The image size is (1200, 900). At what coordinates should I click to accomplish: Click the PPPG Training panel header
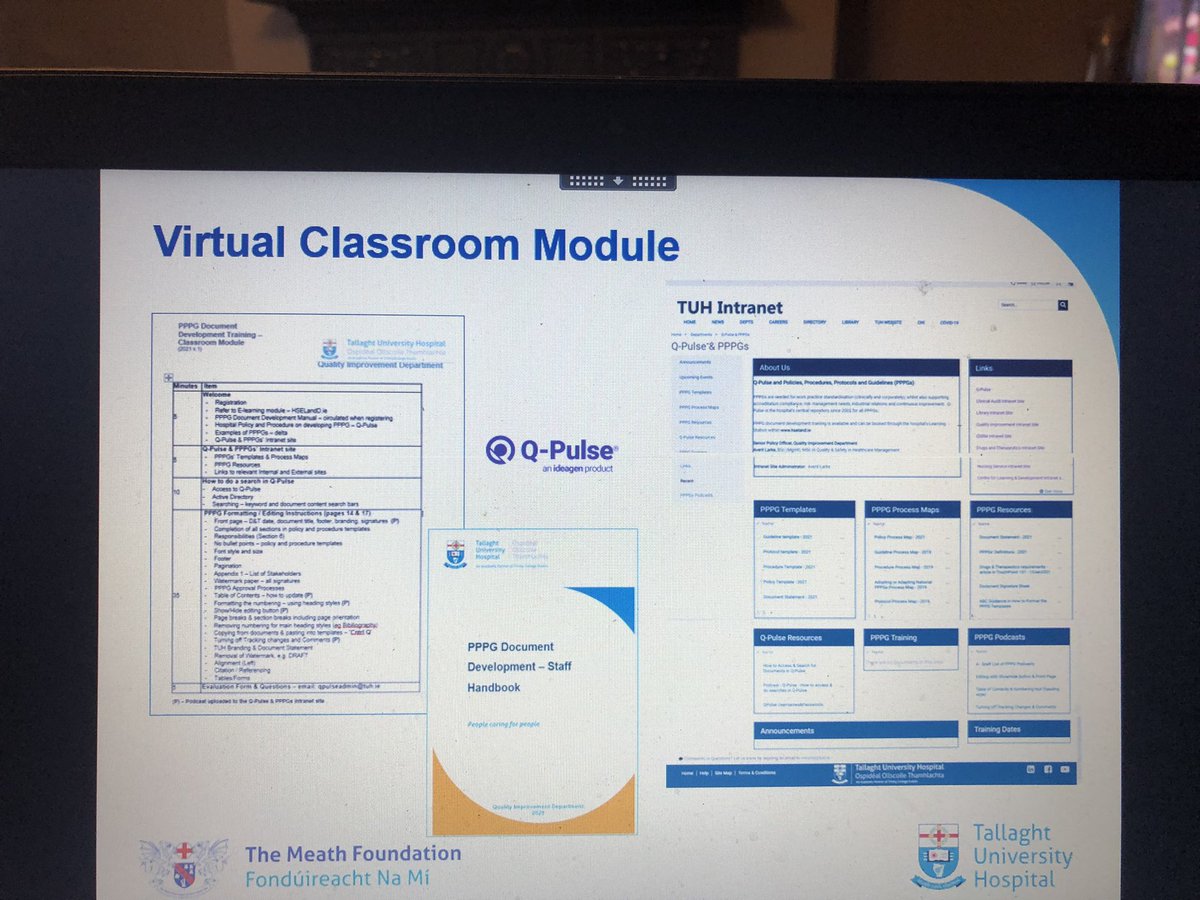pos(910,637)
